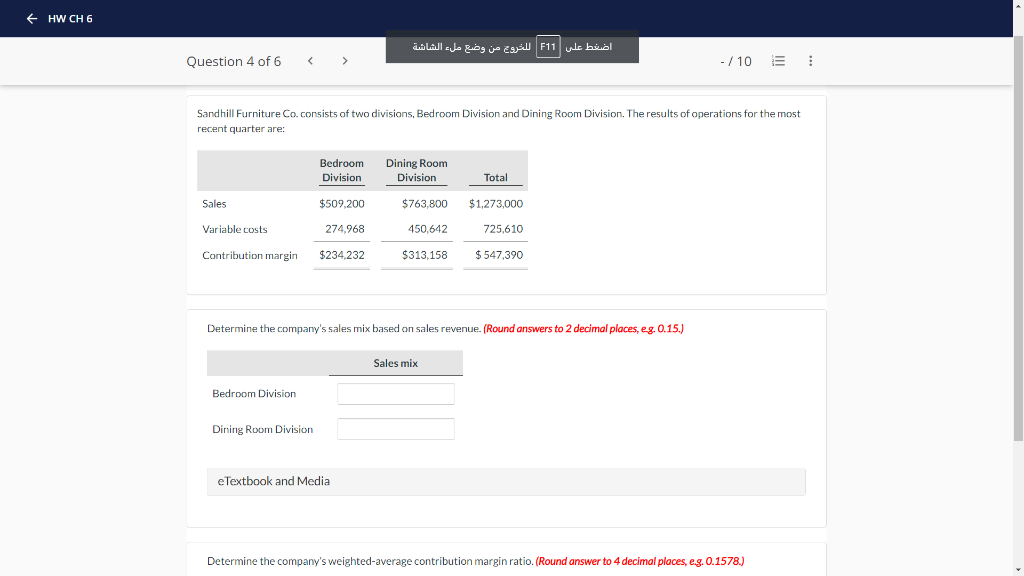Select Bedroom sales value $509,200
Screen dimensions: 1024x576
tap(342, 204)
